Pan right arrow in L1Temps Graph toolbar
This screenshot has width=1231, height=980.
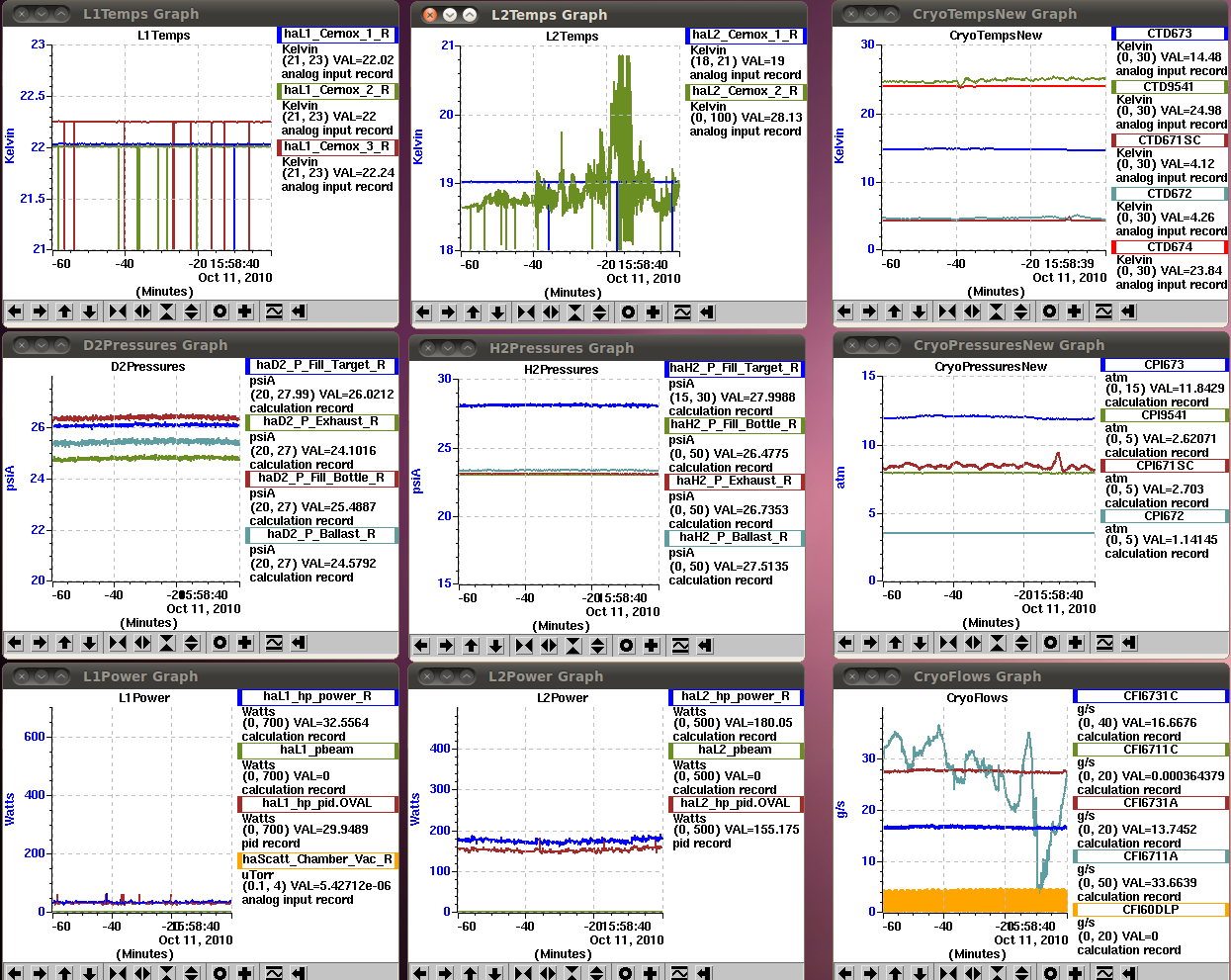(x=40, y=312)
